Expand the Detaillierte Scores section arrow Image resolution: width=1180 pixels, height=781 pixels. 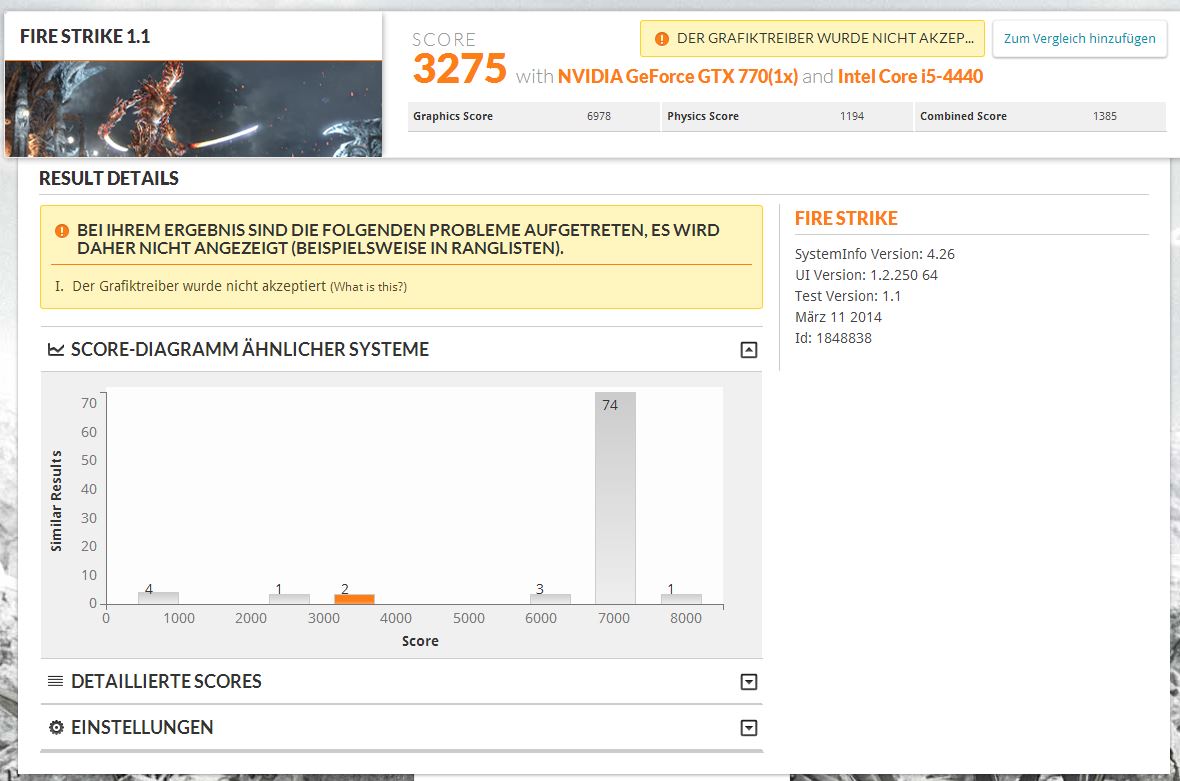[x=749, y=682]
